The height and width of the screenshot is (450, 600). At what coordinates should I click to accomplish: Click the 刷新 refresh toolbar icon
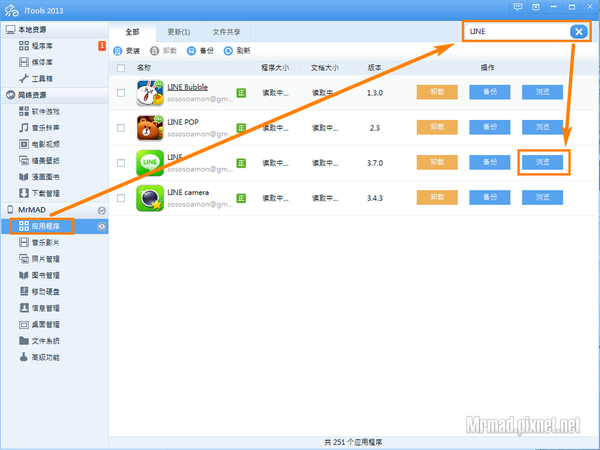[228, 51]
